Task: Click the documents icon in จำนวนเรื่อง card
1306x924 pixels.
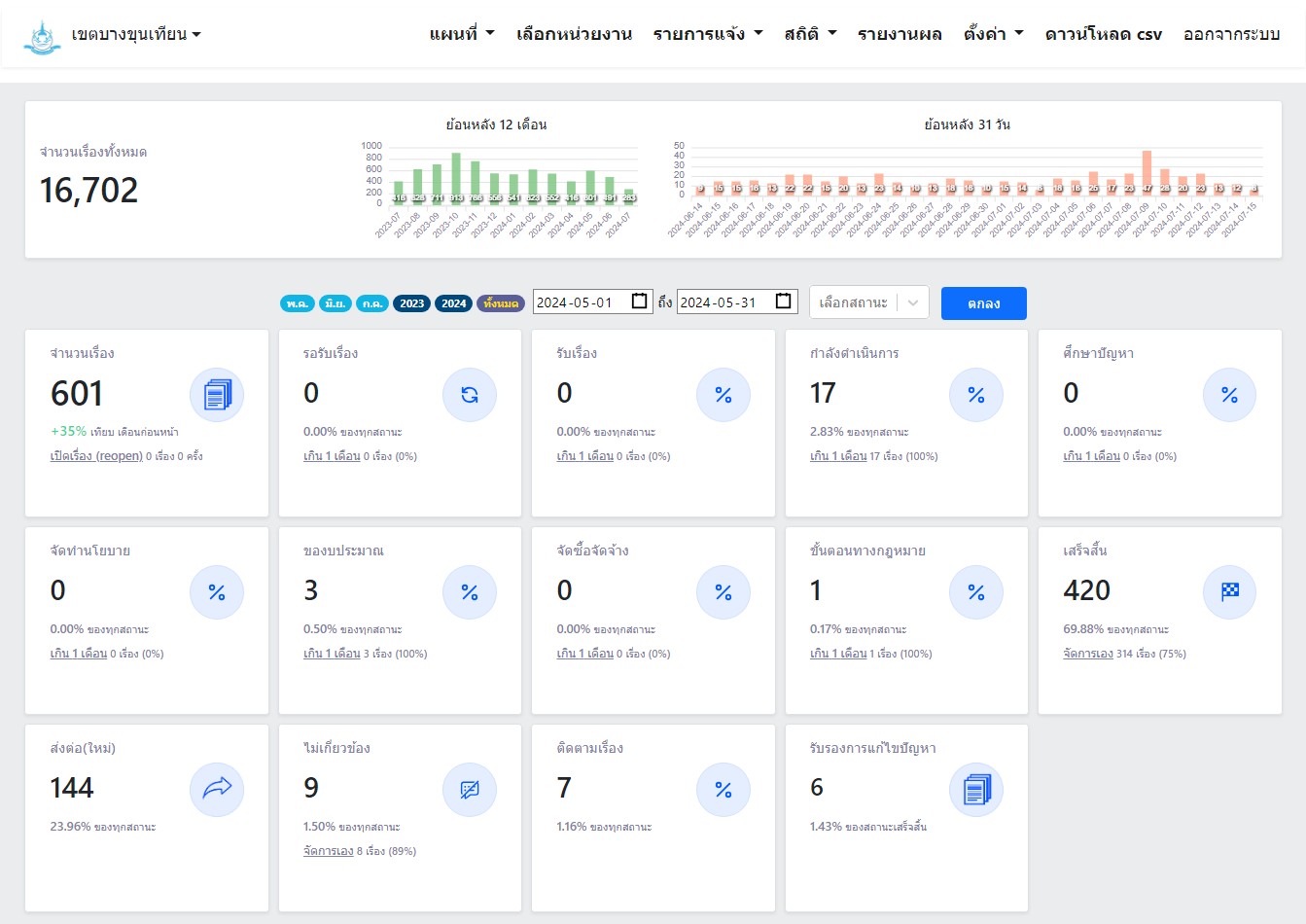Action: click(x=217, y=395)
